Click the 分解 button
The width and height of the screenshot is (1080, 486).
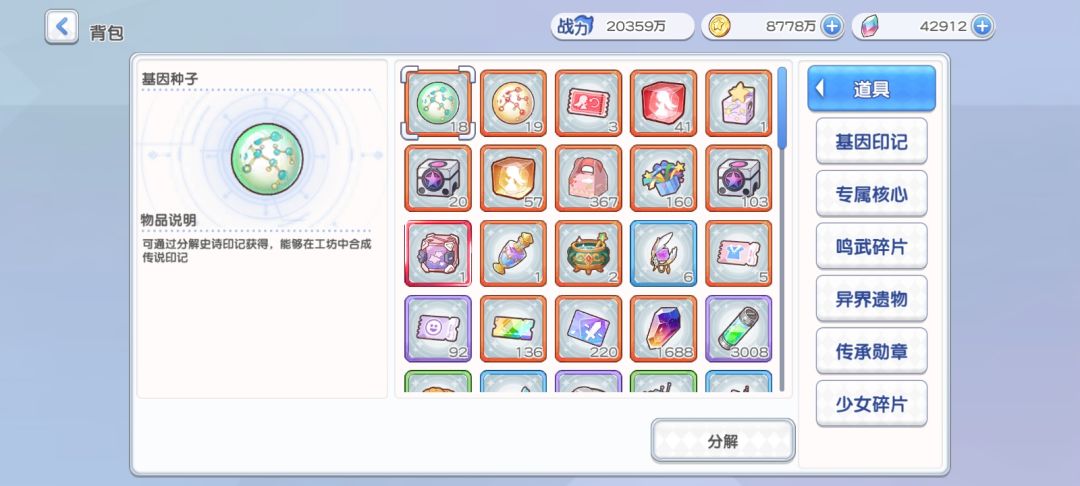pos(723,441)
